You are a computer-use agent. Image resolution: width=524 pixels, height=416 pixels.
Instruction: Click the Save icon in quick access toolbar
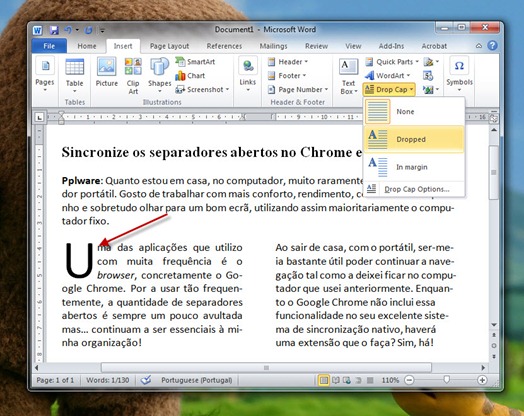pyautogui.click(x=54, y=30)
